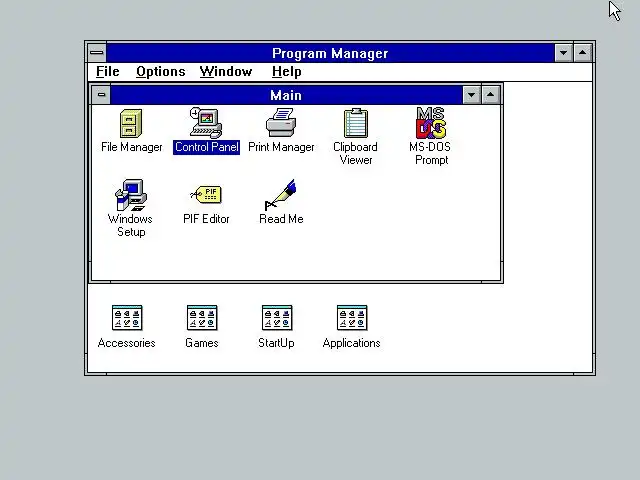
Task: Click the 'Clipboard Viewer' label text
Action: [356, 153]
